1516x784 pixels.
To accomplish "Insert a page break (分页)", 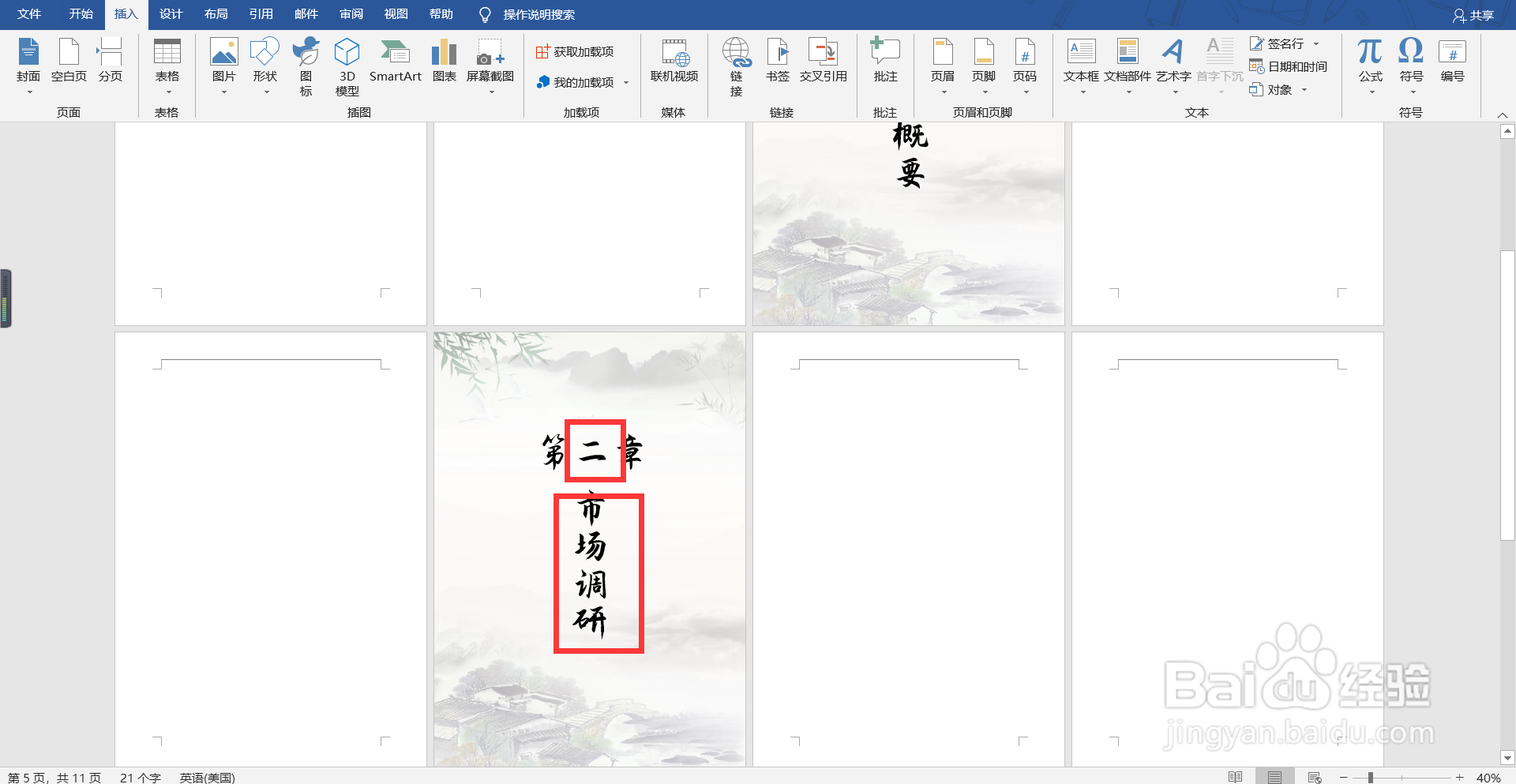I will (x=111, y=60).
